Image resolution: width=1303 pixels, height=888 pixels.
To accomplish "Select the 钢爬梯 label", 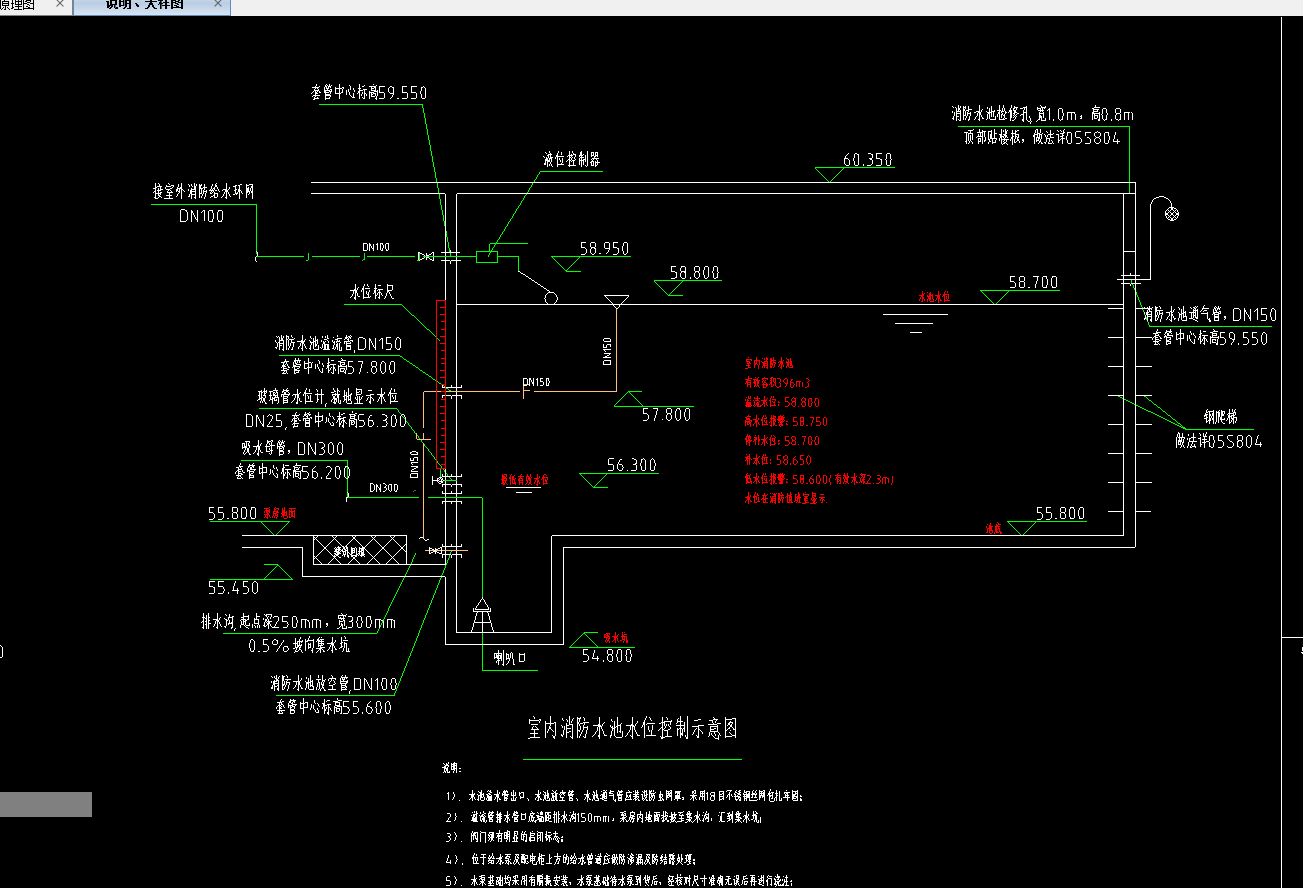I will [1220, 418].
